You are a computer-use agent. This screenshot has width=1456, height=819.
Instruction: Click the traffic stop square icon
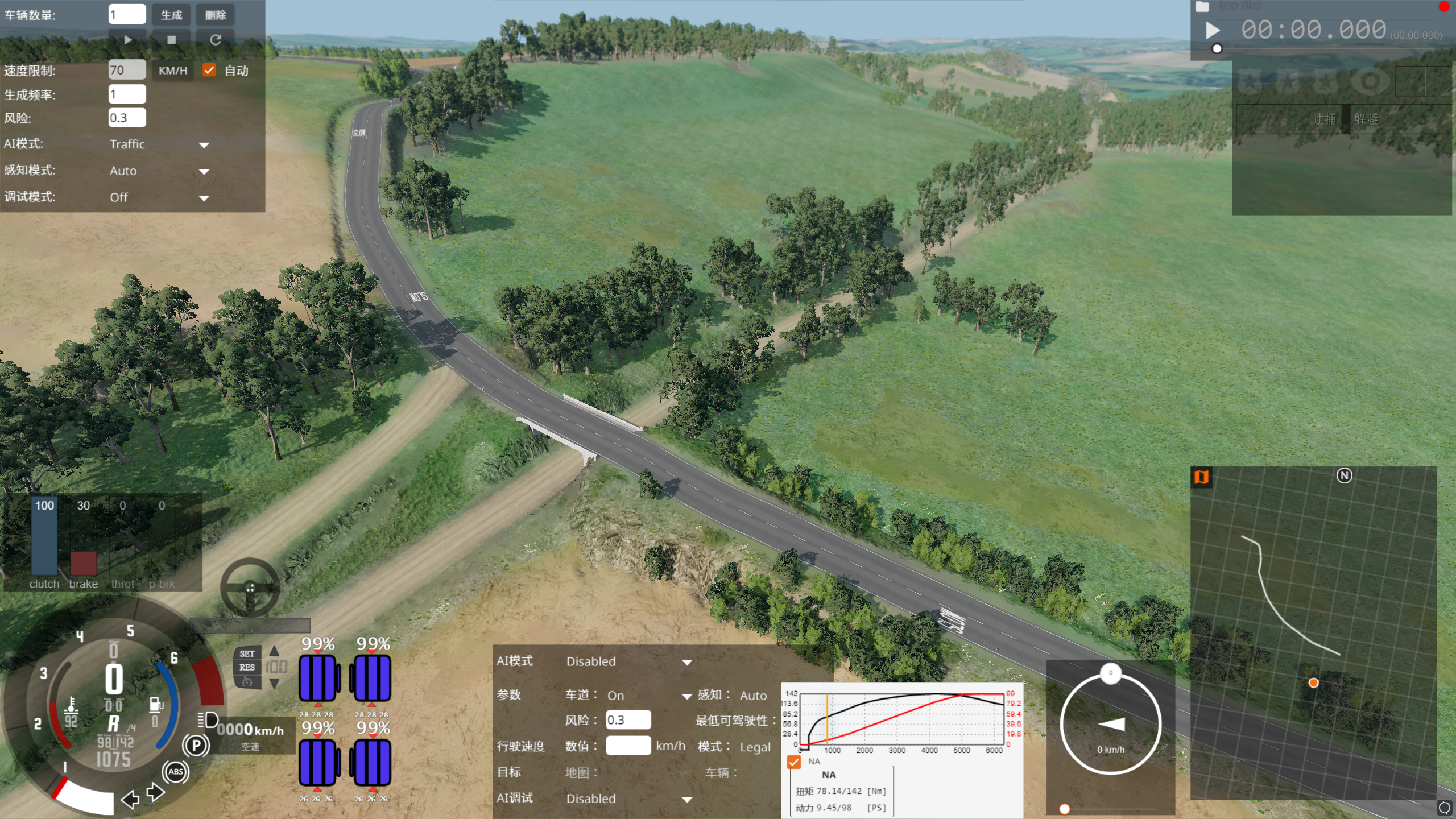pyautogui.click(x=171, y=40)
